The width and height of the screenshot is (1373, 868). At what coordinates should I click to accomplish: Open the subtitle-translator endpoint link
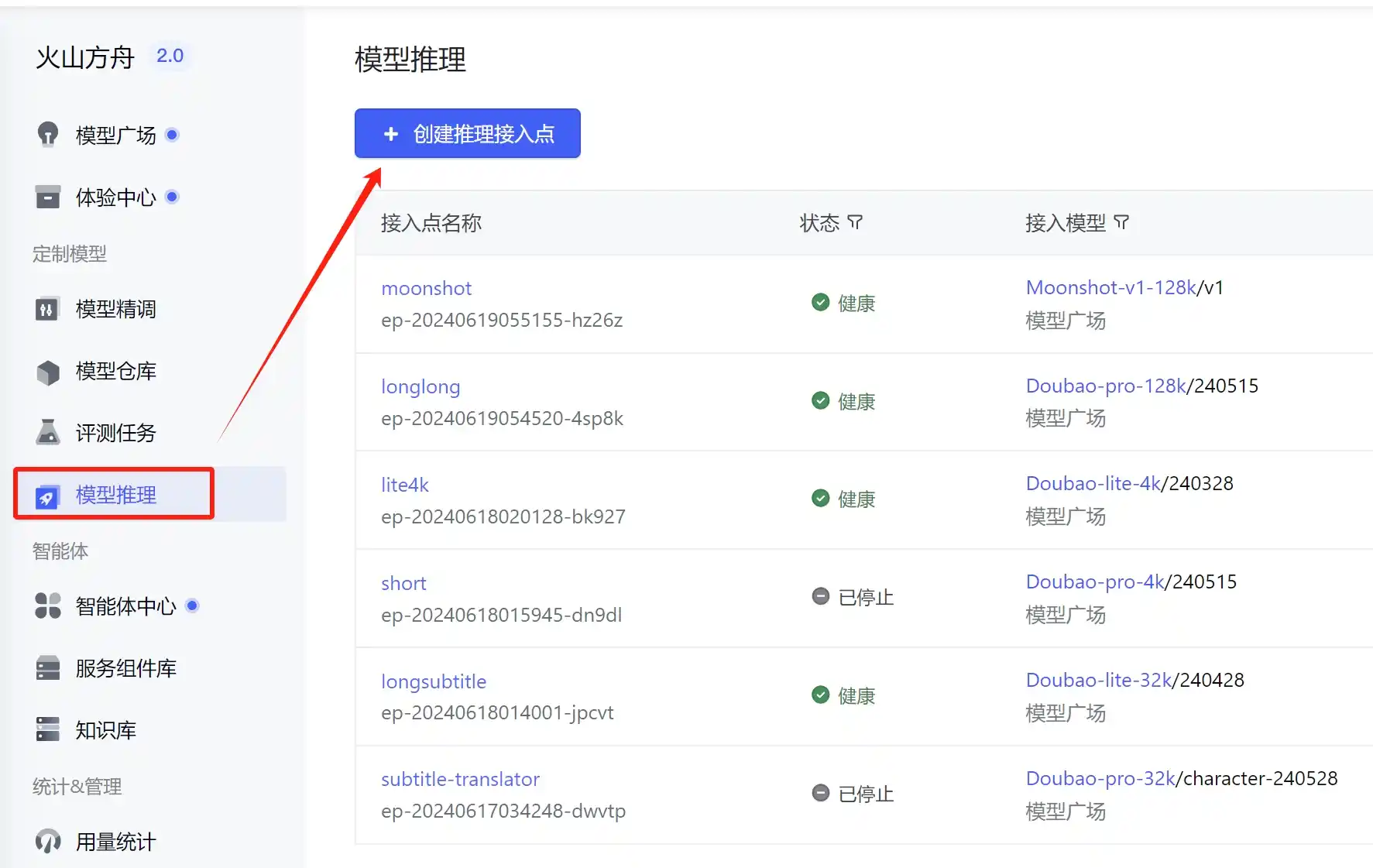point(460,779)
